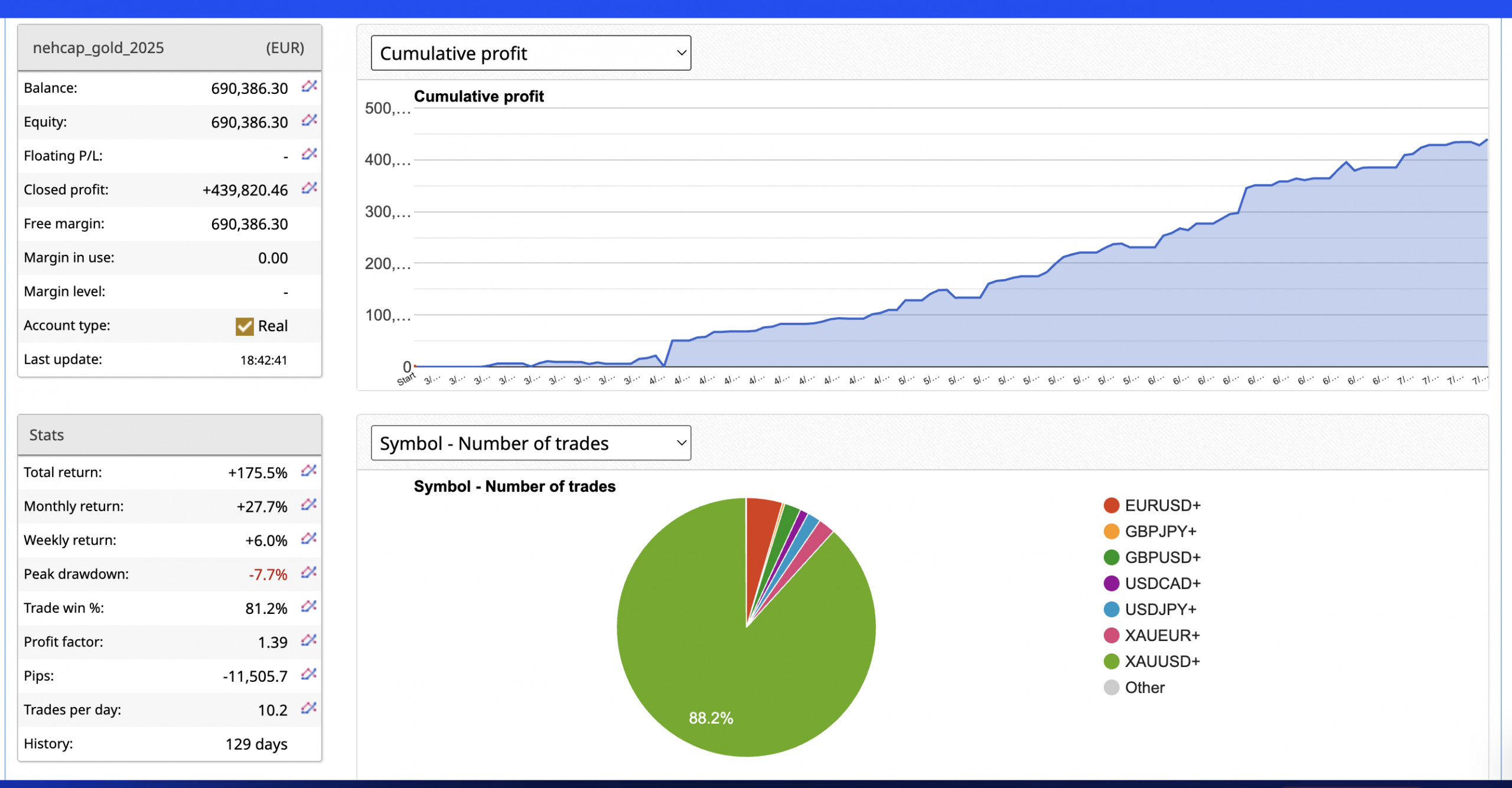Screen dimensions: 1512x788
Task: Click the XAUEUR+ legend label
Action: click(1162, 636)
